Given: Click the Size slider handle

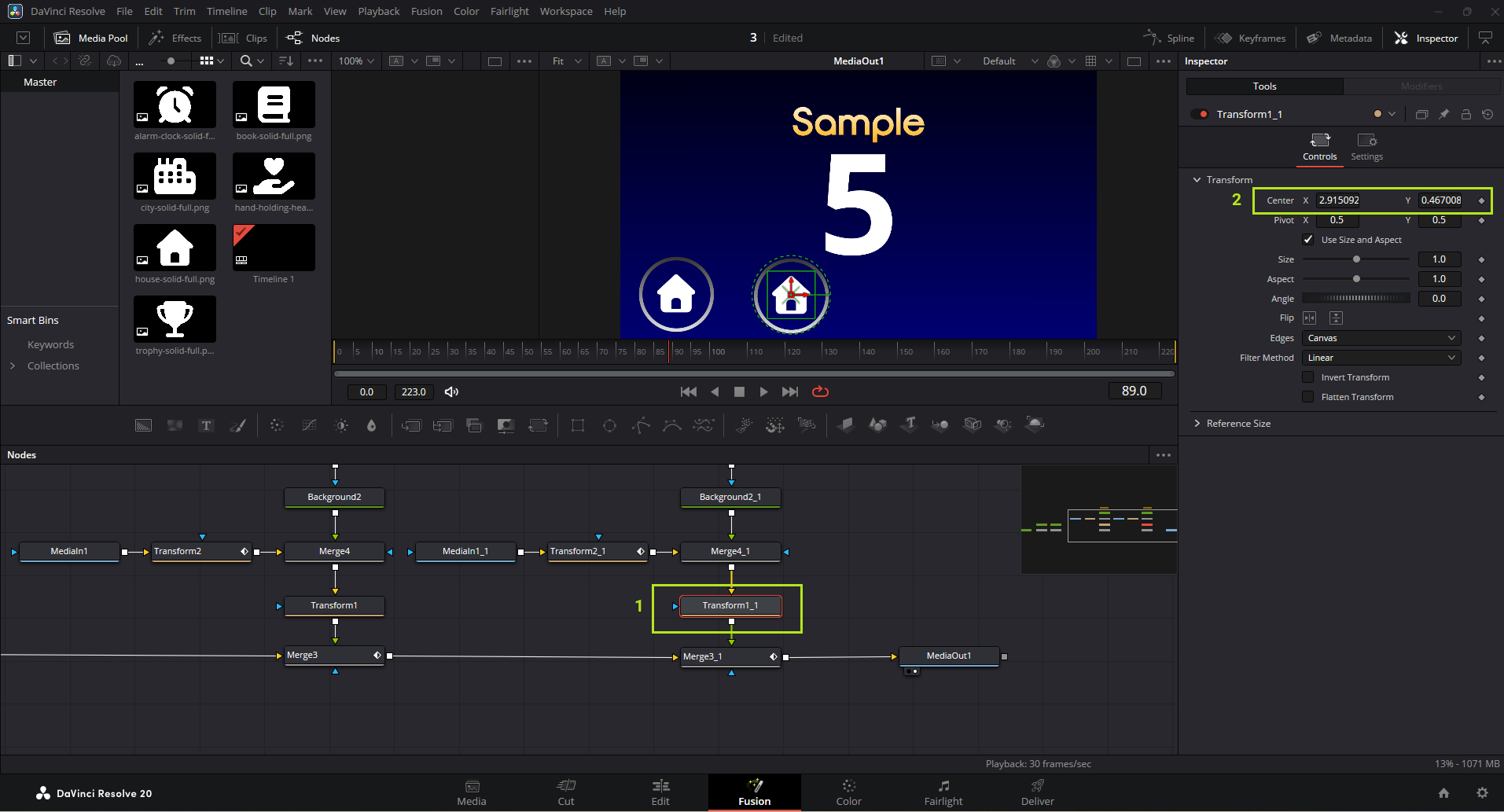Looking at the screenshot, I should (1356, 259).
